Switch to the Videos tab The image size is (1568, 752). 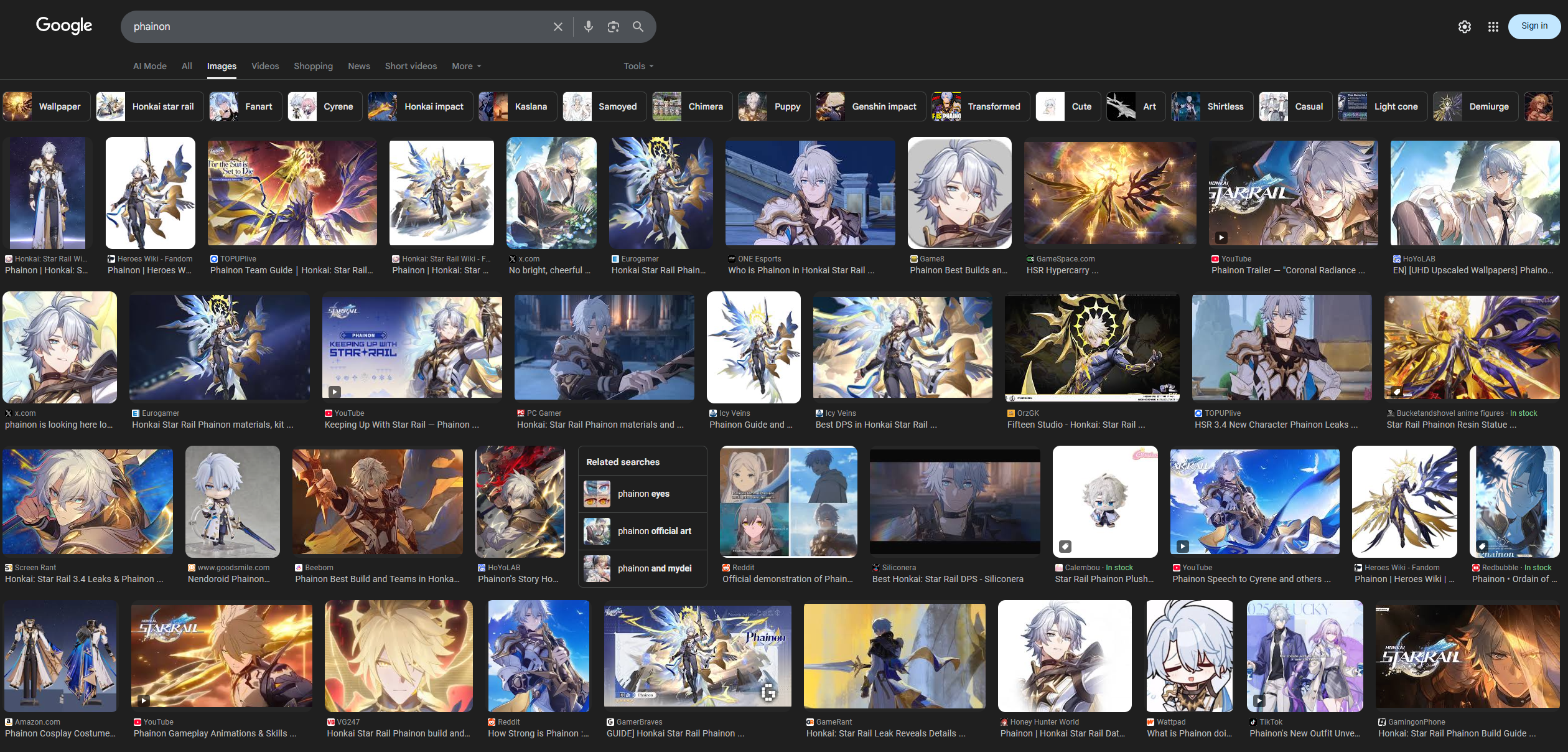click(x=264, y=66)
